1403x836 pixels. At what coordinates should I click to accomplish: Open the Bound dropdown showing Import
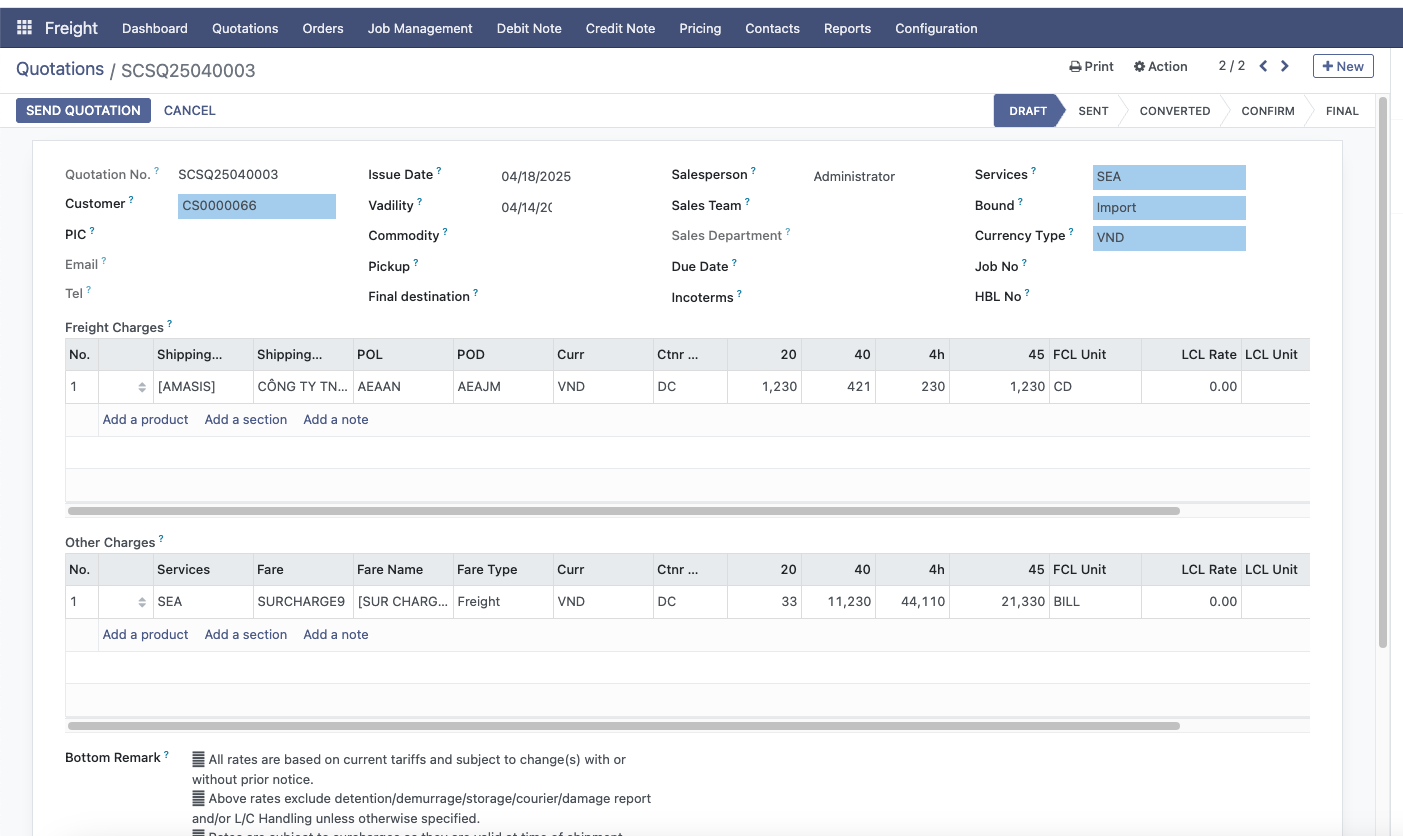coord(1168,208)
